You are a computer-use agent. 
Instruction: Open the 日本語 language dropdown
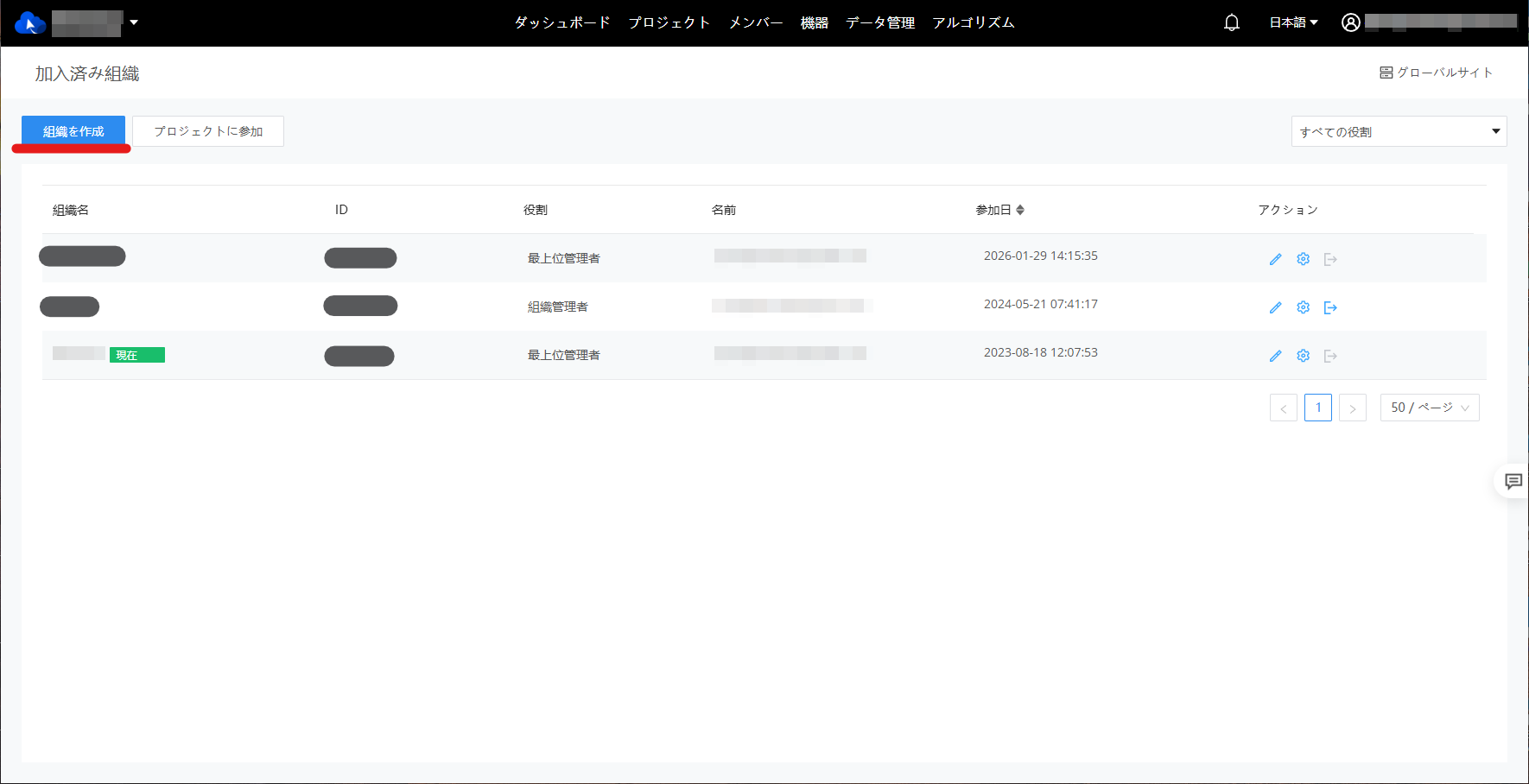click(1293, 22)
